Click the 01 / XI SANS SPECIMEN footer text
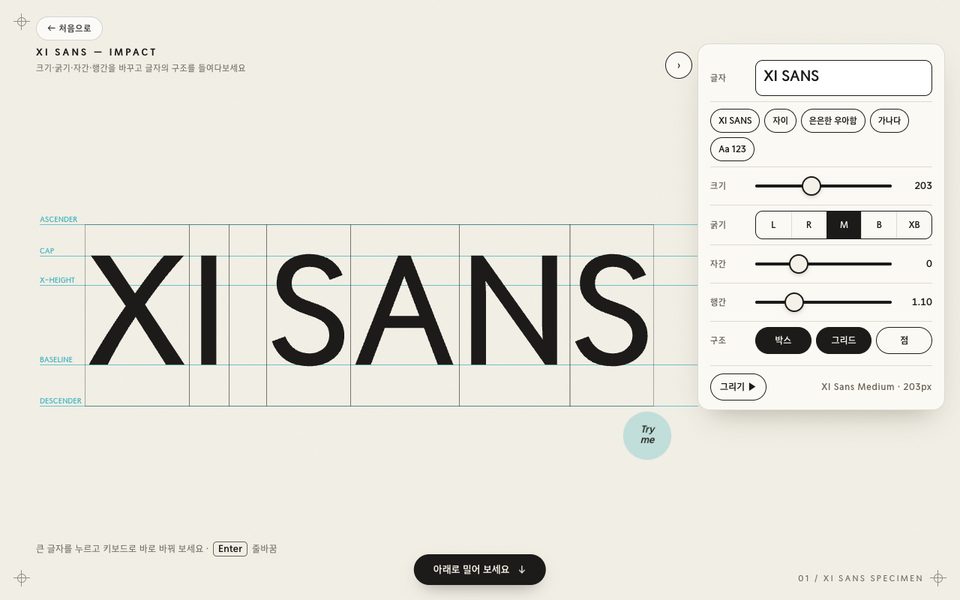Viewport: 960px width, 600px height. (860, 578)
